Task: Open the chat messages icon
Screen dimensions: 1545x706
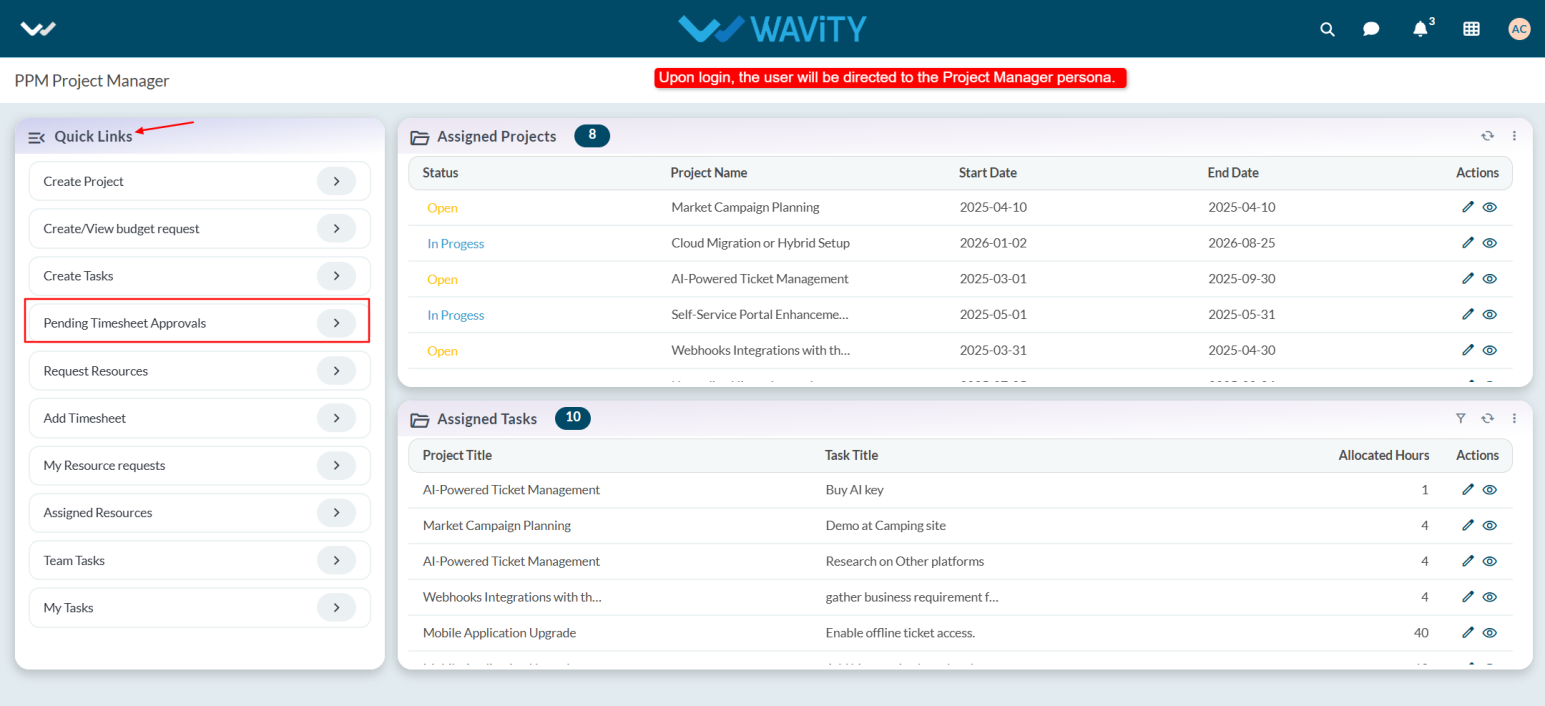Action: [x=1371, y=29]
